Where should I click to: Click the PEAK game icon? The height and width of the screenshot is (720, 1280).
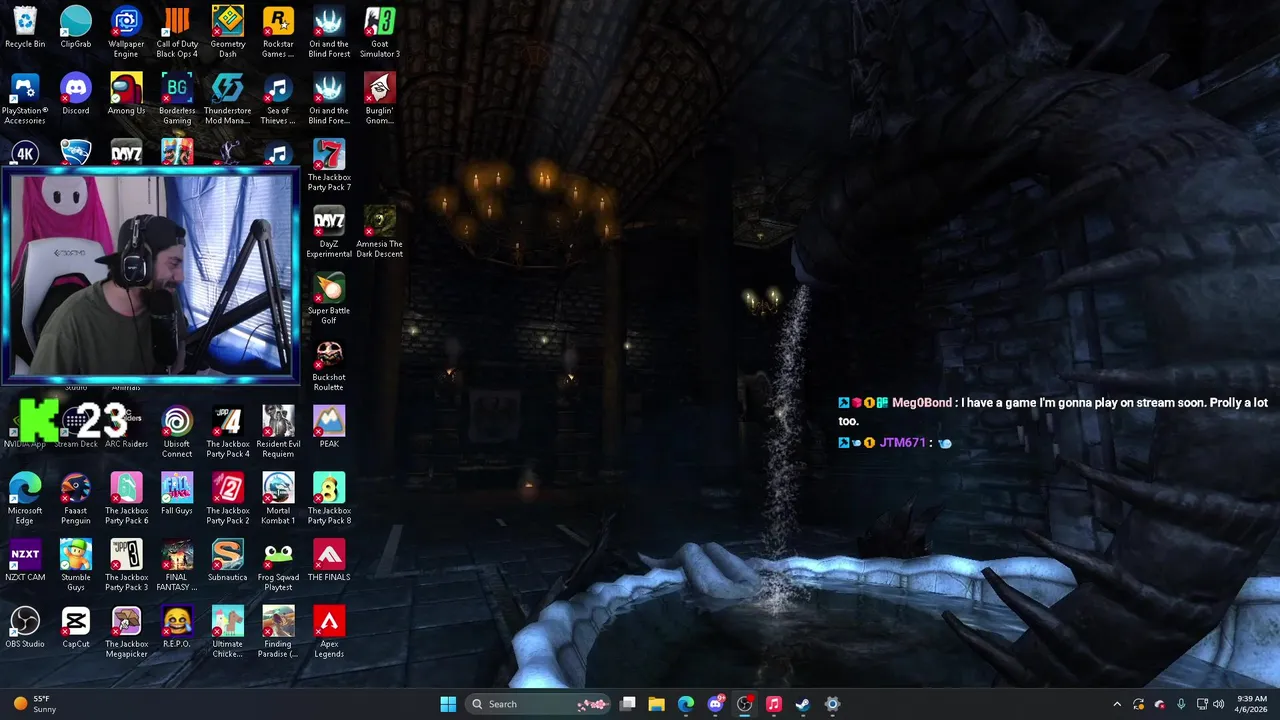coord(329,428)
